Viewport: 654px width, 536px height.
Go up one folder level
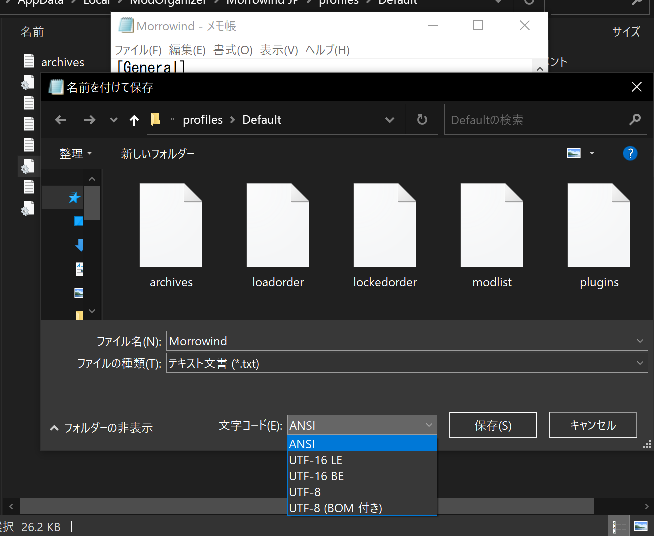135,120
